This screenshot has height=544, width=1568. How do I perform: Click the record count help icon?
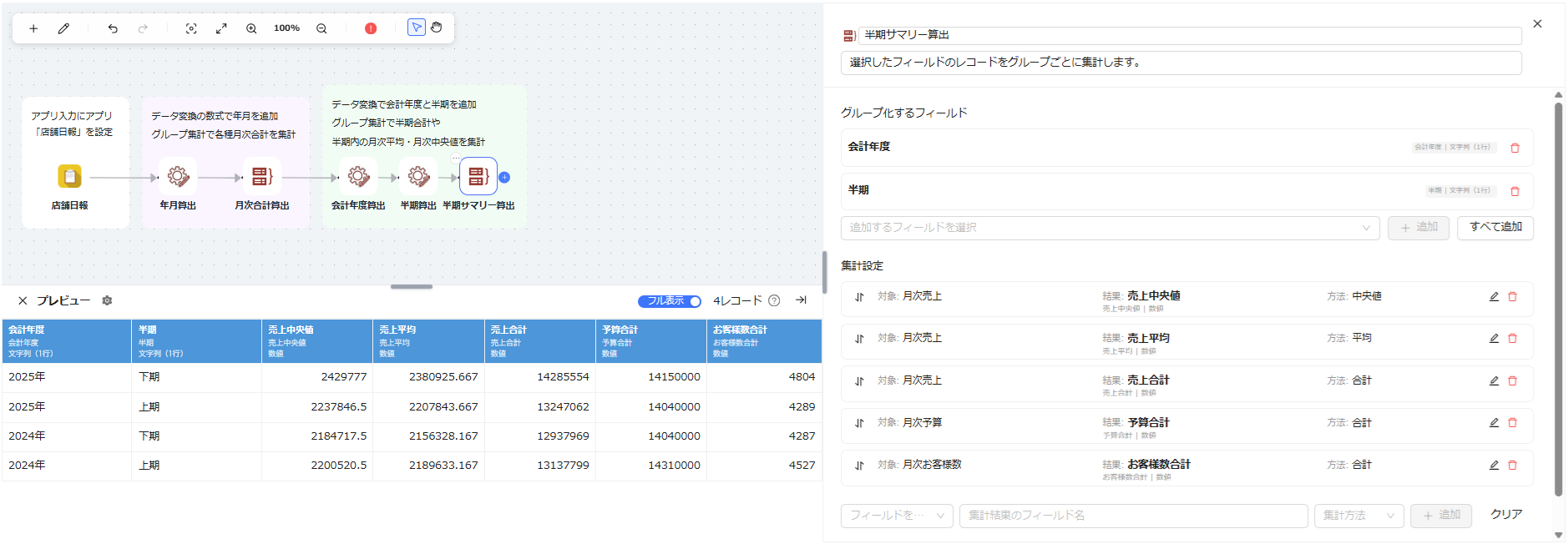click(774, 300)
